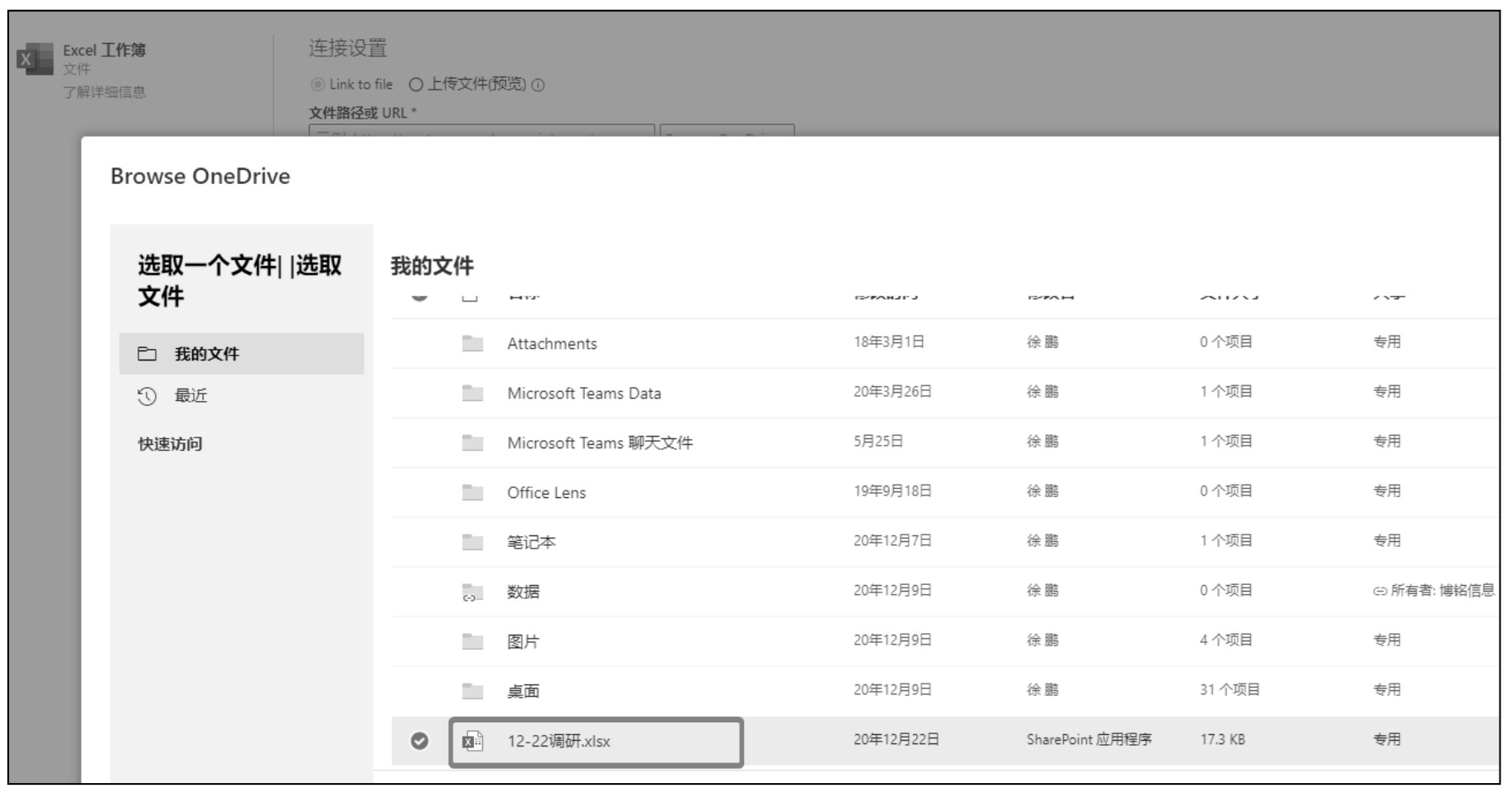Click the info icon beside 上传文件(预览)
Viewport: 1512px width, 793px height.
coord(538,85)
